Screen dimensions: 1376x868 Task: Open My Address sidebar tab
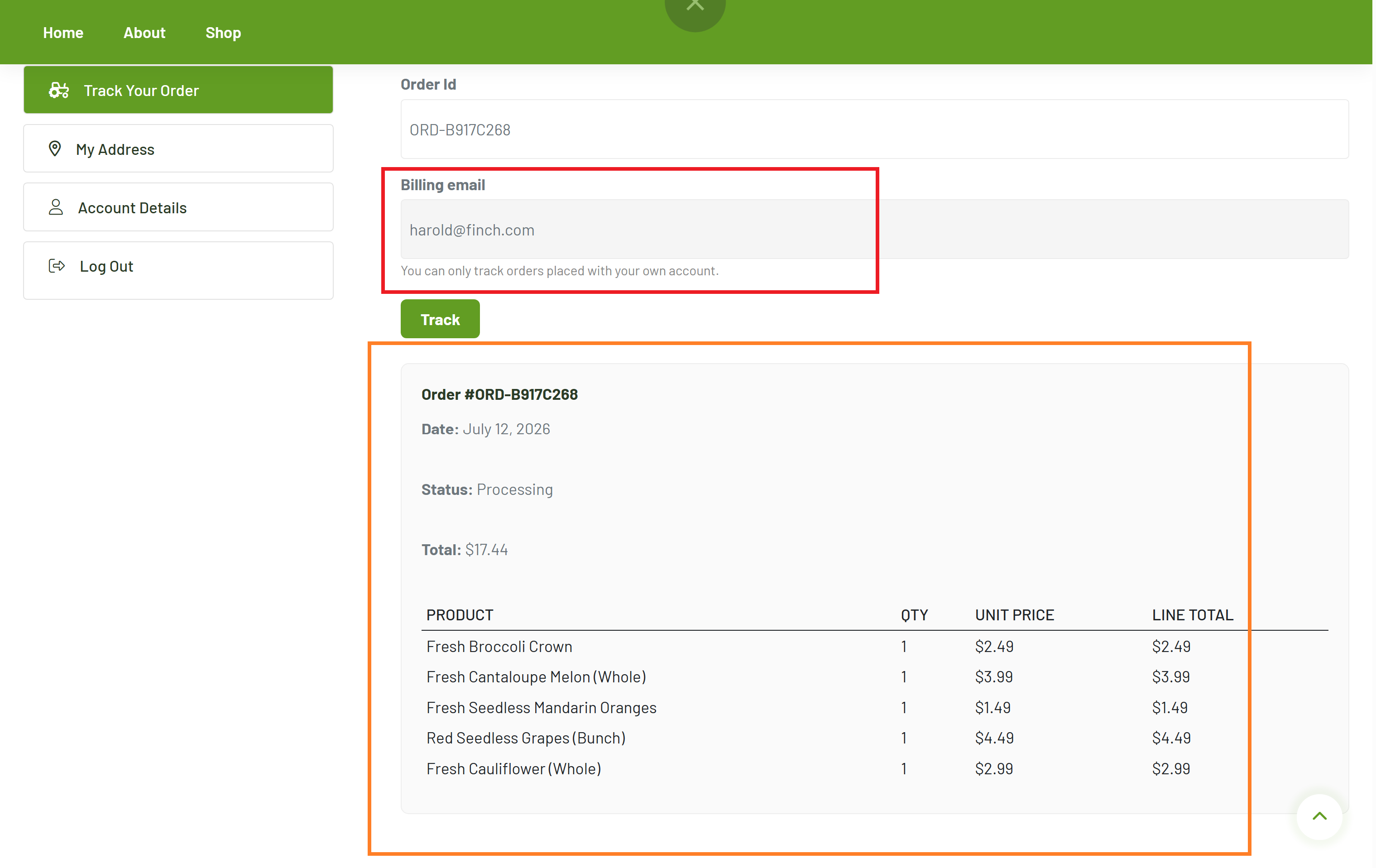pyautogui.click(x=178, y=149)
